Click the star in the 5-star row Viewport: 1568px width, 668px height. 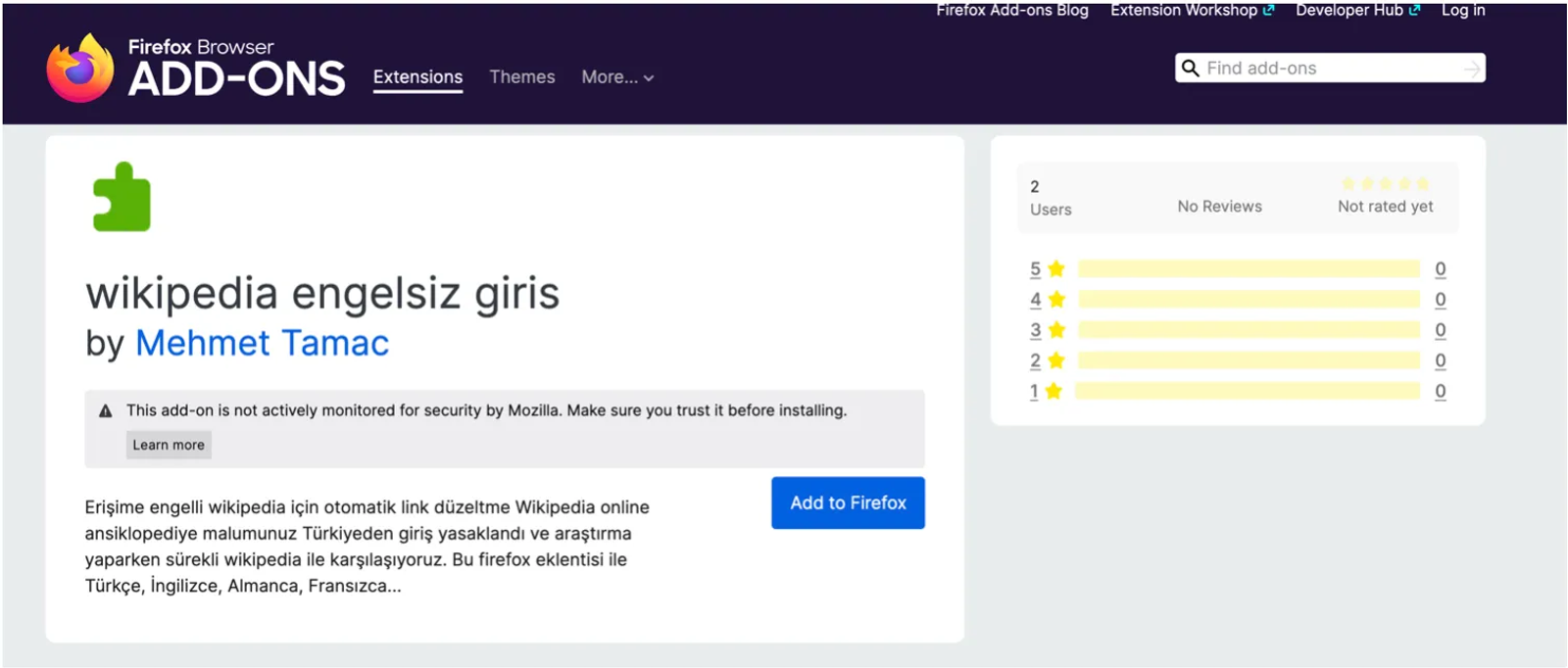click(1055, 268)
